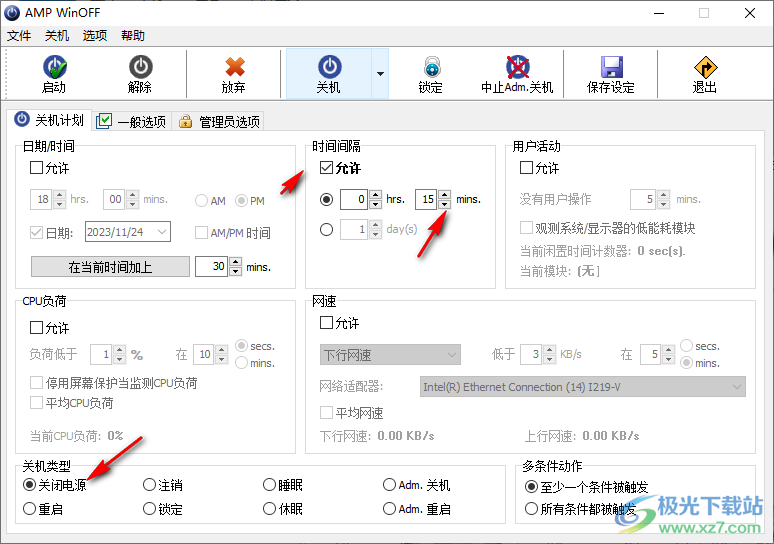Select the day(s) interval radio button
The image size is (774, 544).
(x=326, y=230)
